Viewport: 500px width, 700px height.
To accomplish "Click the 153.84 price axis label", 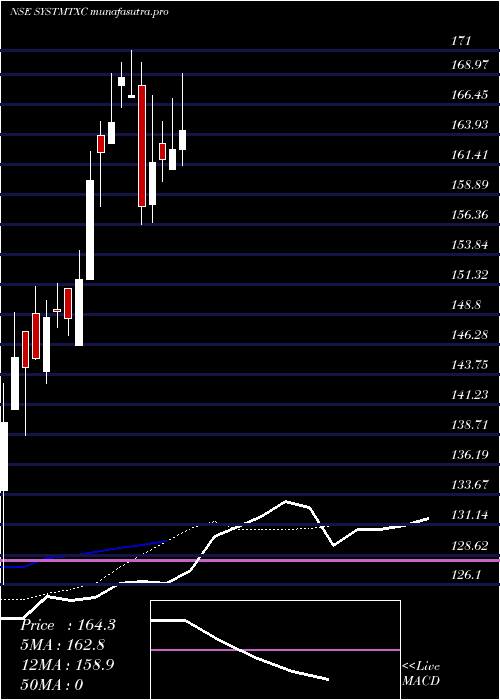I will [470, 245].
